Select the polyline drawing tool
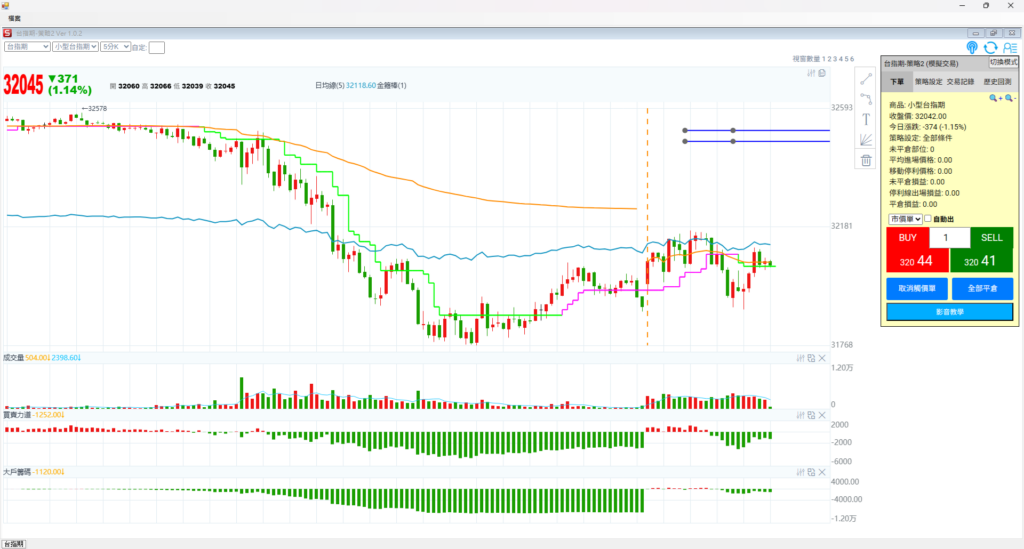1024x549 pixels. point(866,98)
